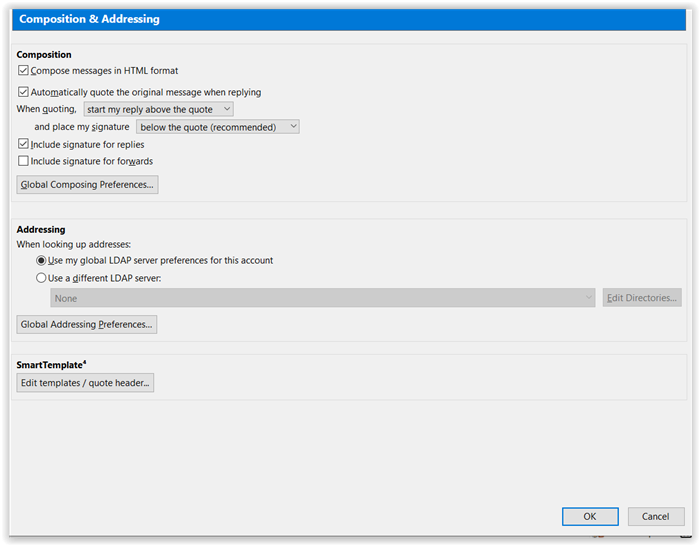The image size is (700, 546).
Task: Select Use my global LDAP server preferences
Action: click(41, 260)
